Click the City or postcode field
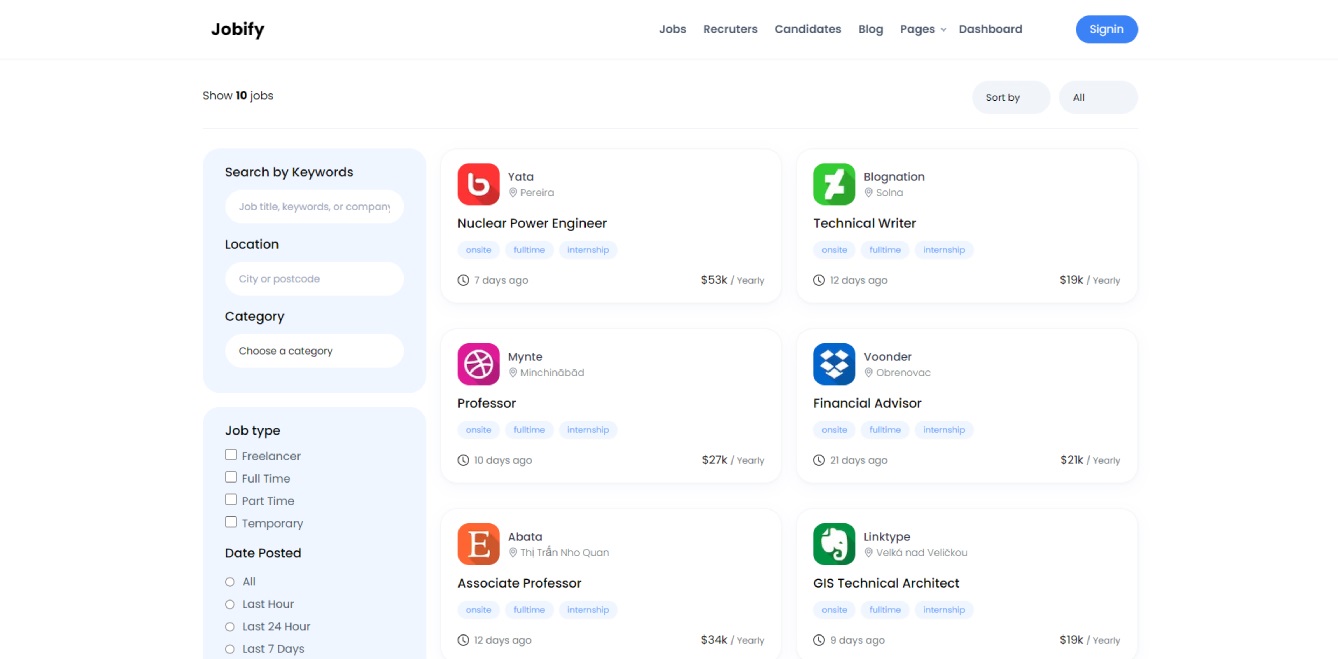The height and width of the screenshot is (659, 1338). [314, 279]
